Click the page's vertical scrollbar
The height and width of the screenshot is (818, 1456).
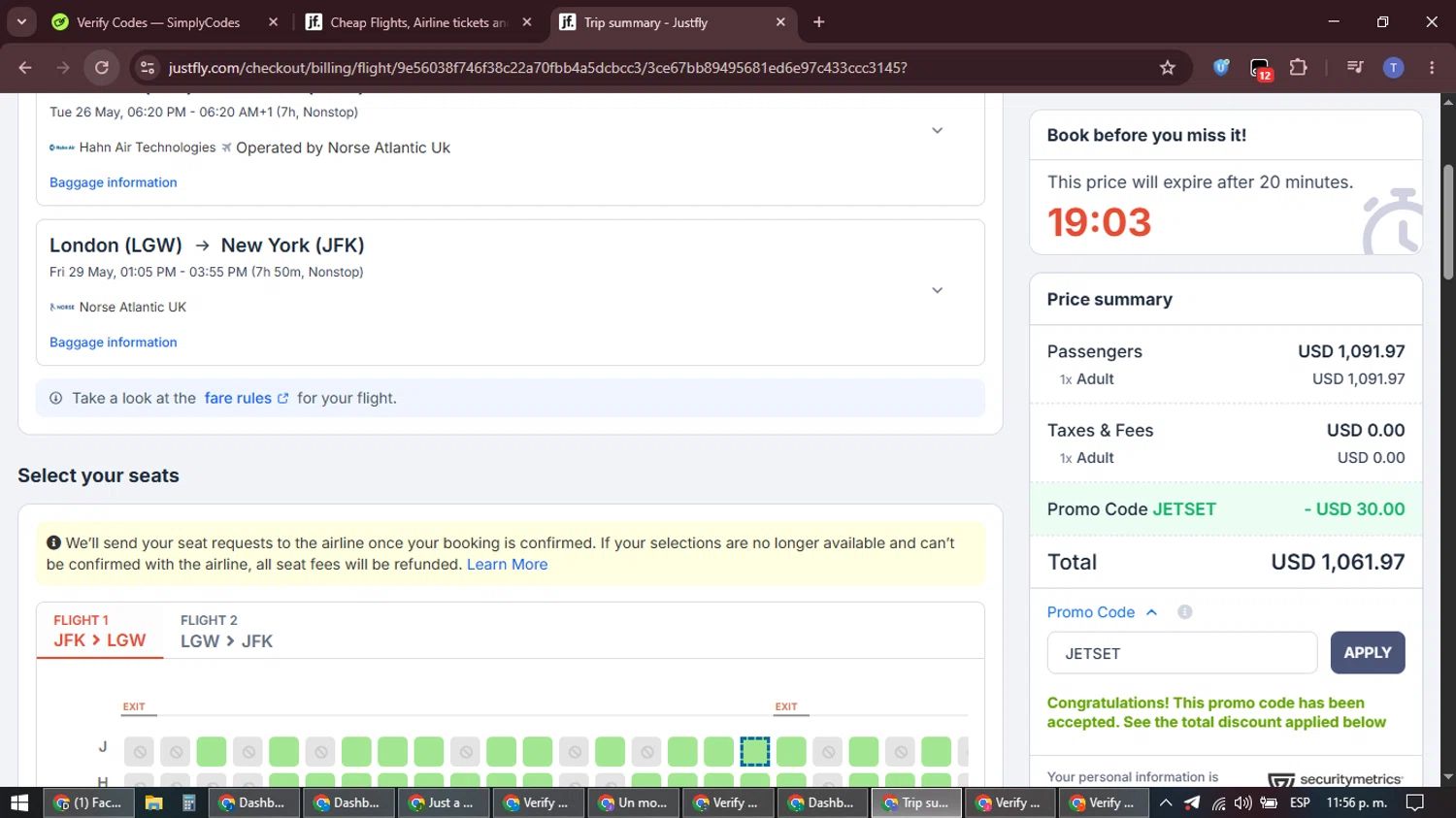tap(1448, 223)
